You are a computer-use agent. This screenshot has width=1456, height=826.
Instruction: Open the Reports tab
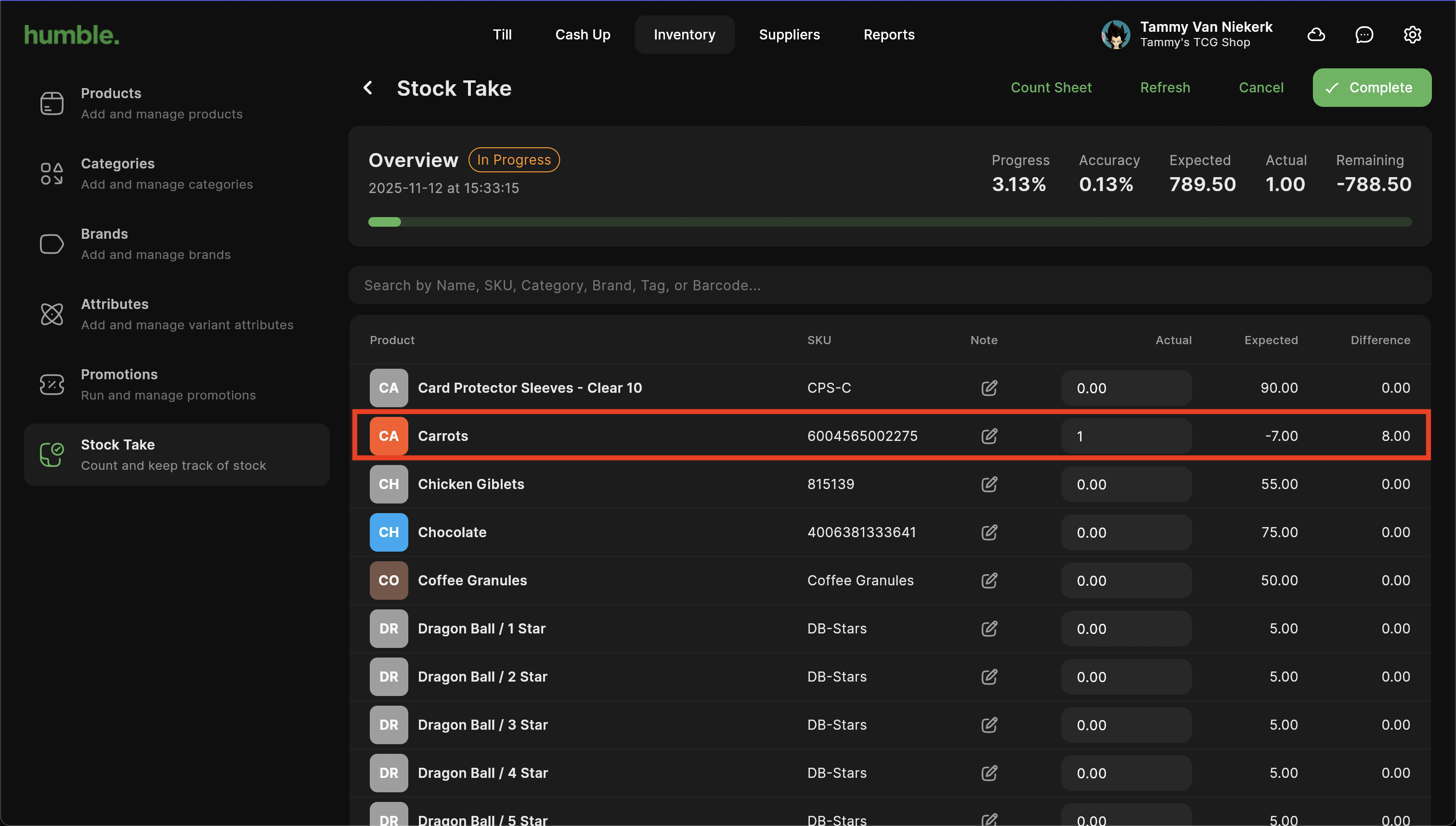[x=889, y=35]
